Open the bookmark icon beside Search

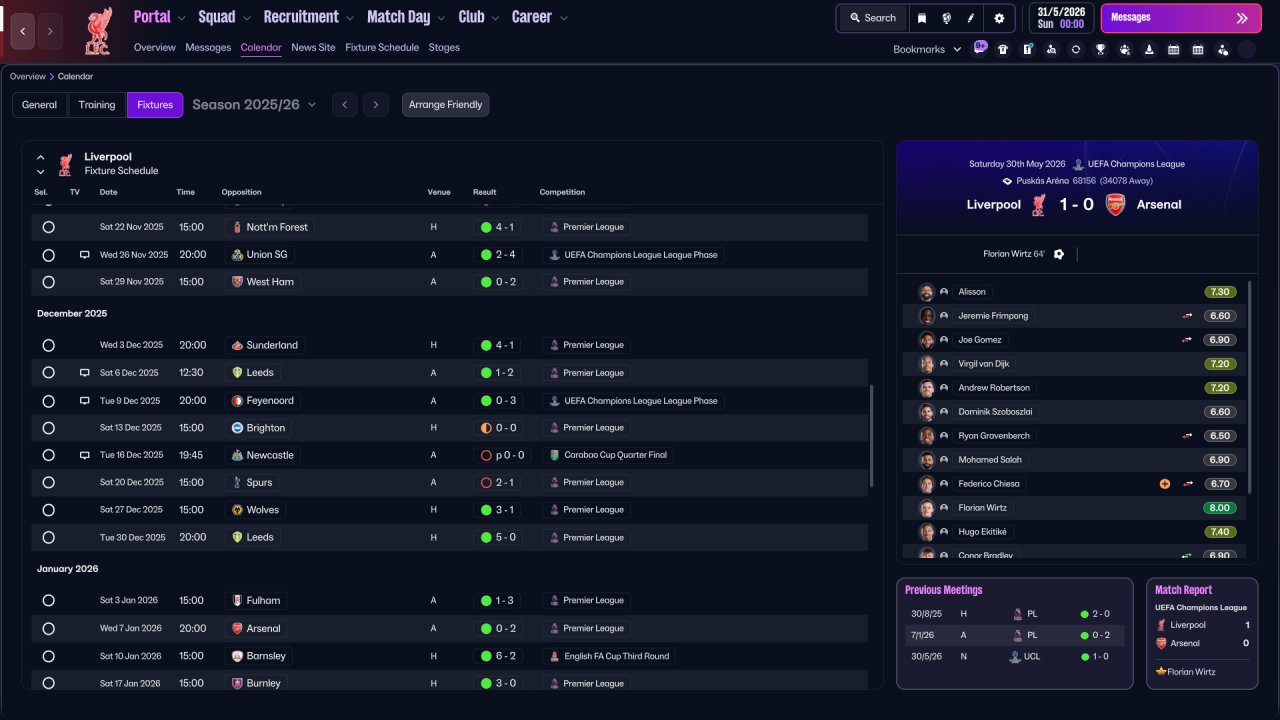coord(921,18)
